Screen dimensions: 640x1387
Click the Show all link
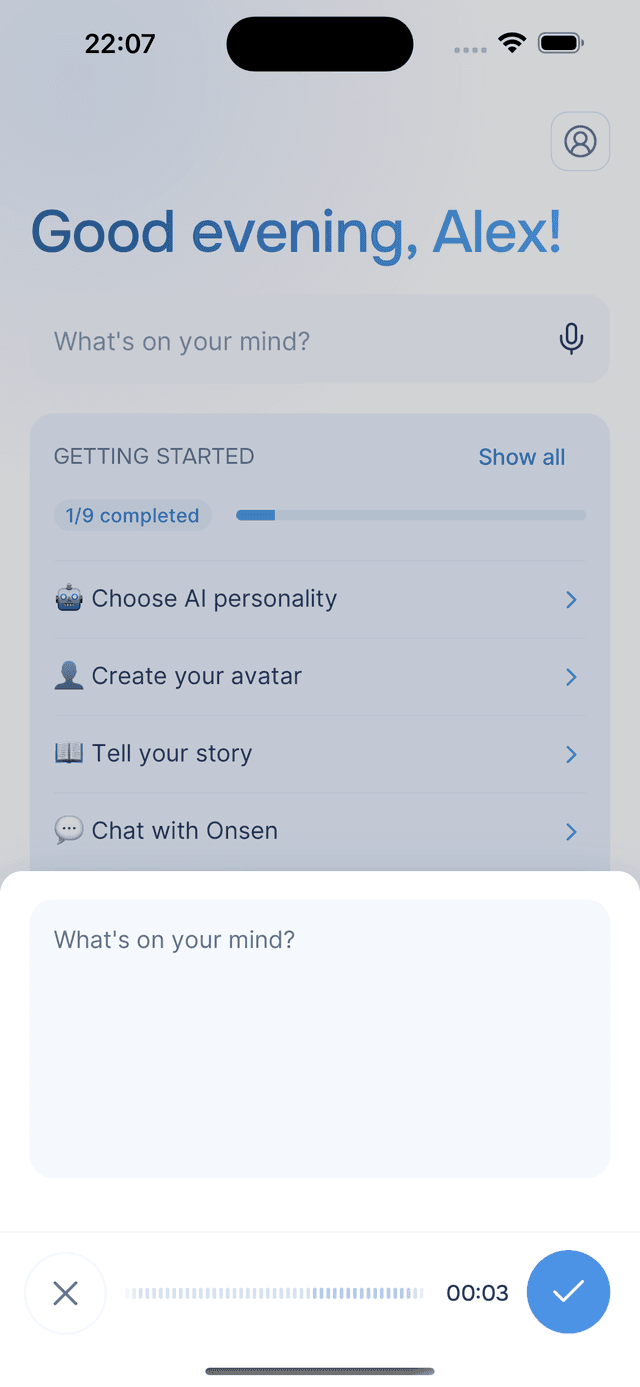tap(521, 457)
